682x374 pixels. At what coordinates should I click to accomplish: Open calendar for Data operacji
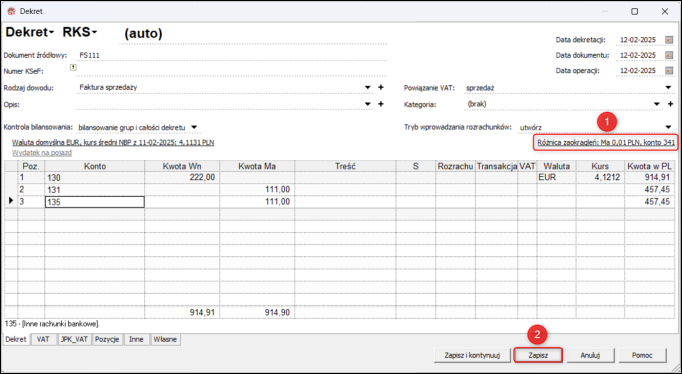(x=669, y=70)
